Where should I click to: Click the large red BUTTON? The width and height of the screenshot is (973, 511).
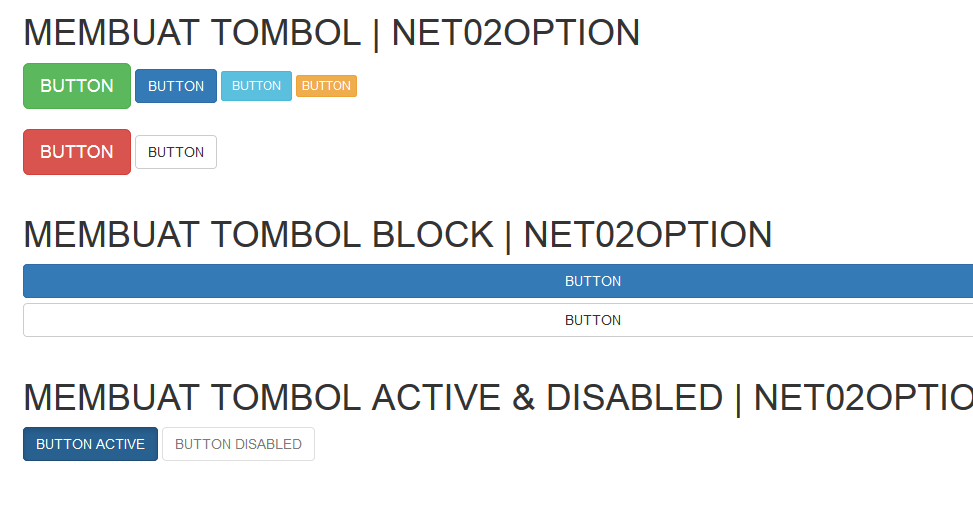[77, 152]
